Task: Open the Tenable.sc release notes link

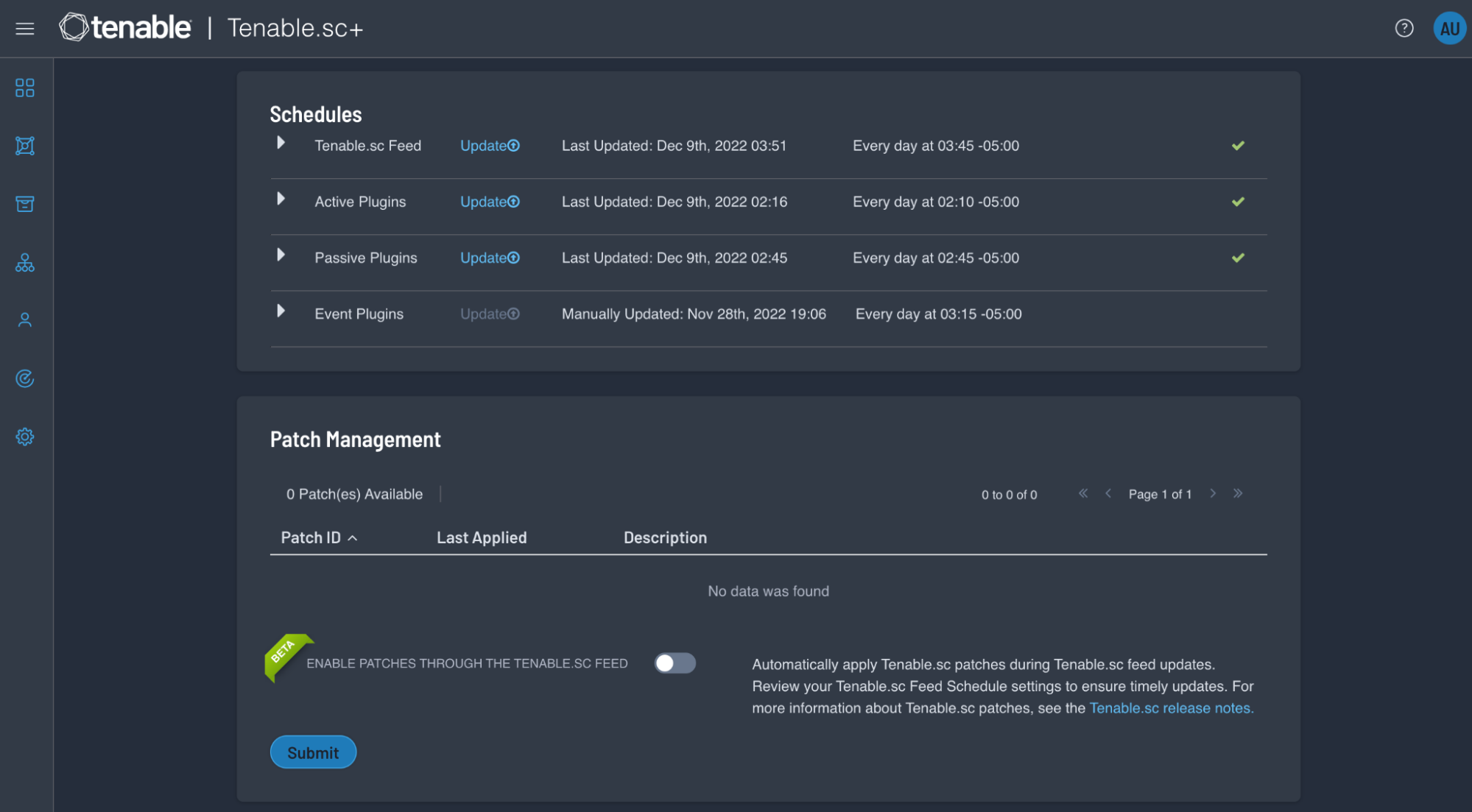Action: (1171, 708)
